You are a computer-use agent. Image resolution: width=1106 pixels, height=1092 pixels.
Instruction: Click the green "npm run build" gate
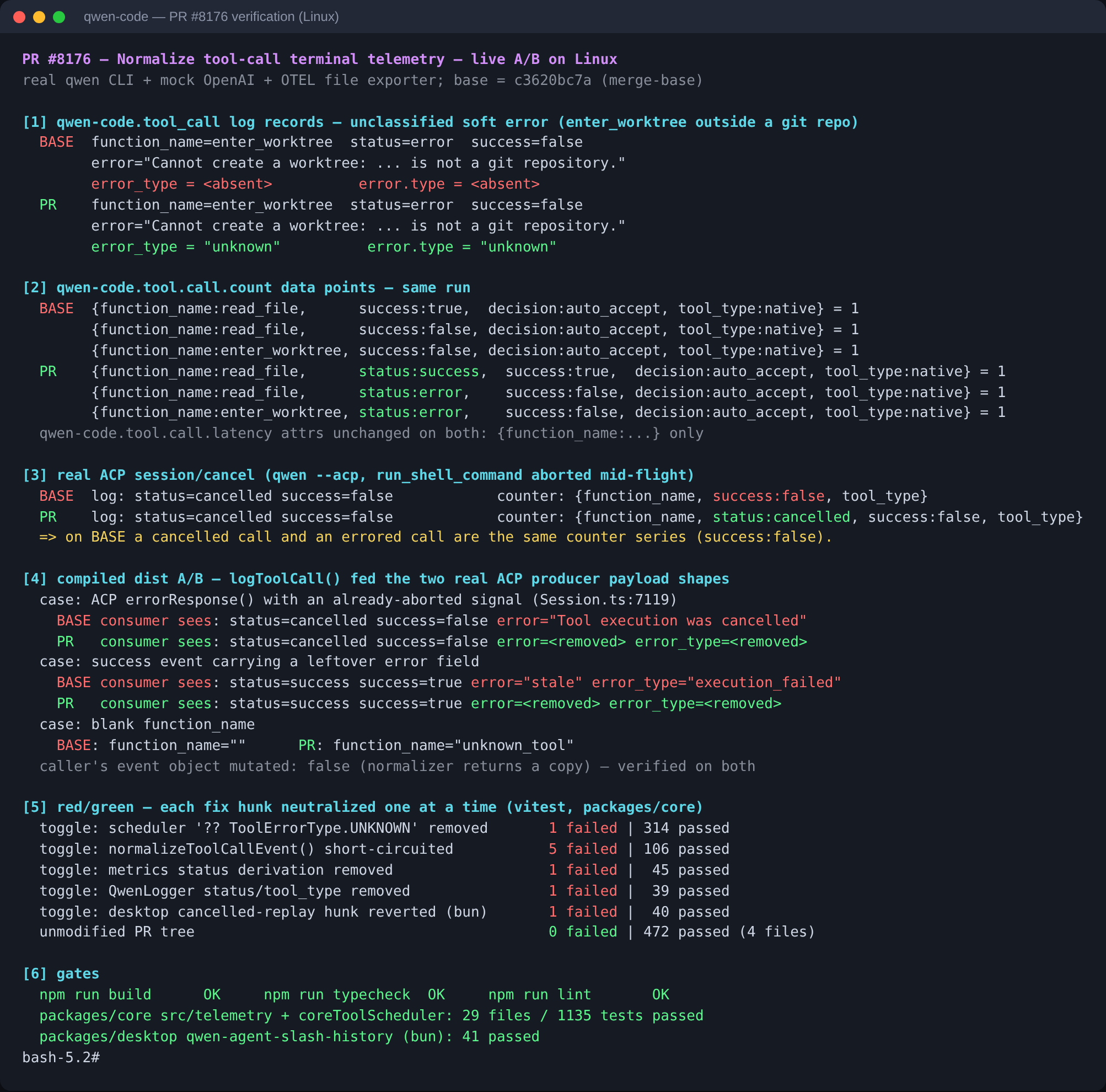(130, 994)
